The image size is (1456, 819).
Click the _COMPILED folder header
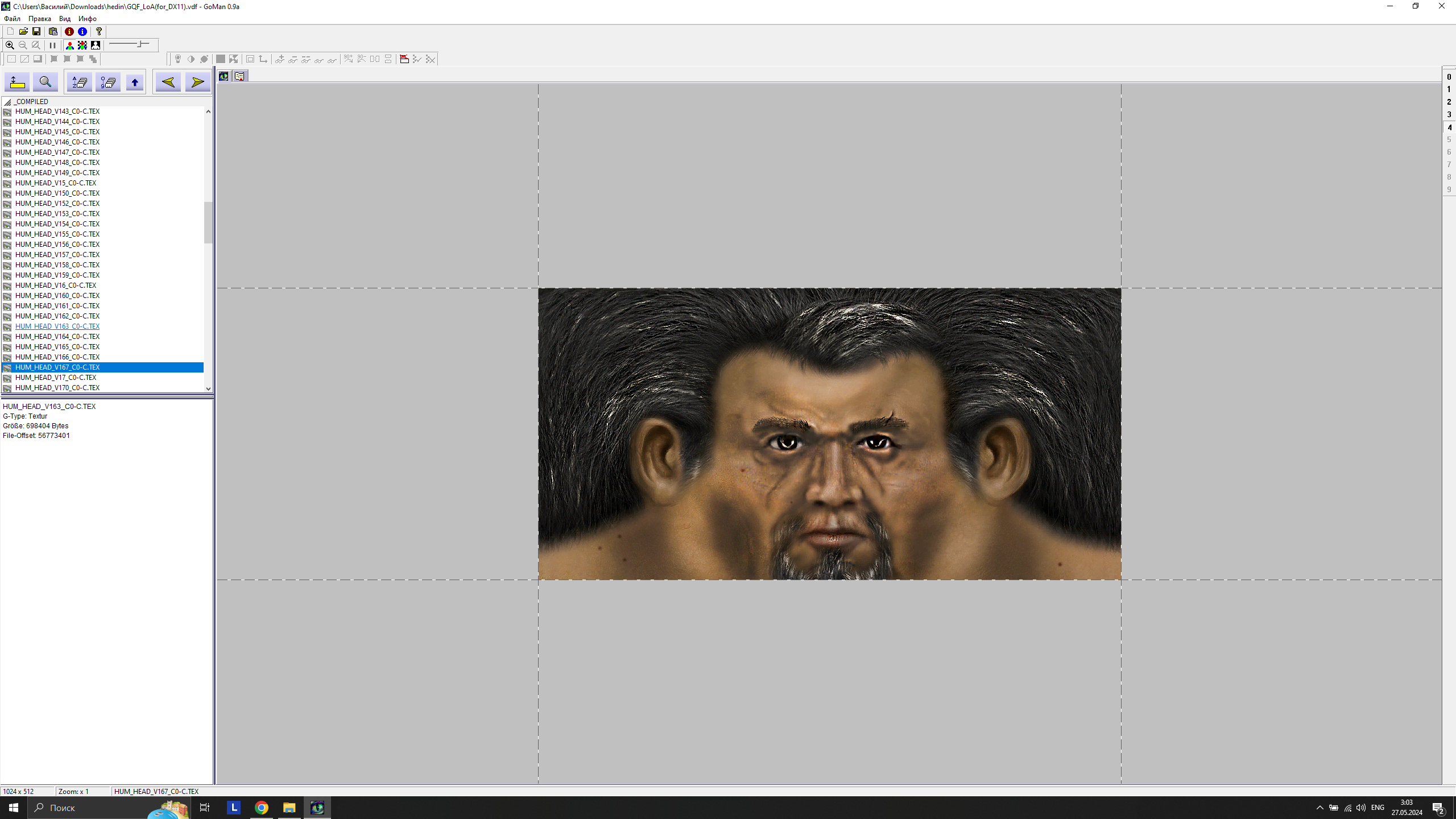(x=31, y=101)
